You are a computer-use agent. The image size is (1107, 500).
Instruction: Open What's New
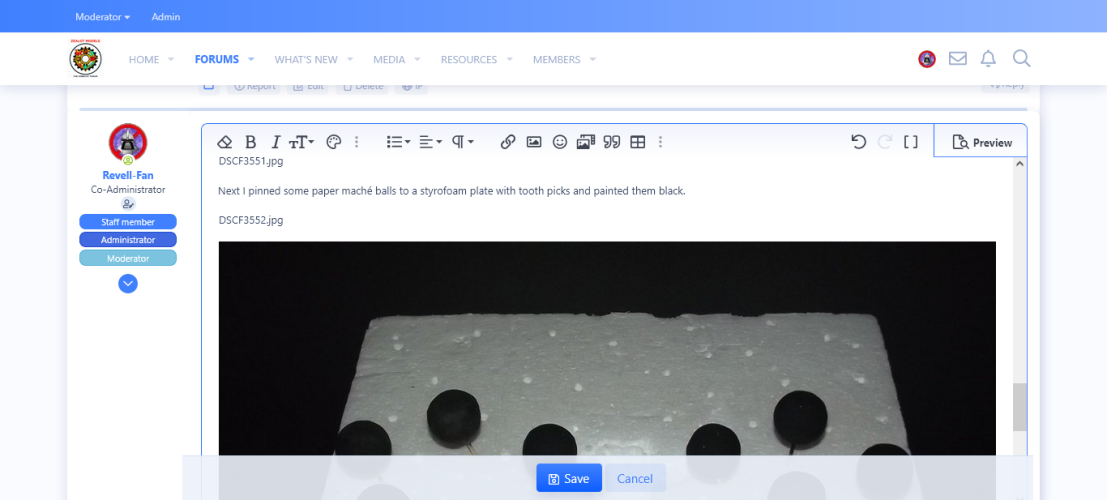pos(306,59)
